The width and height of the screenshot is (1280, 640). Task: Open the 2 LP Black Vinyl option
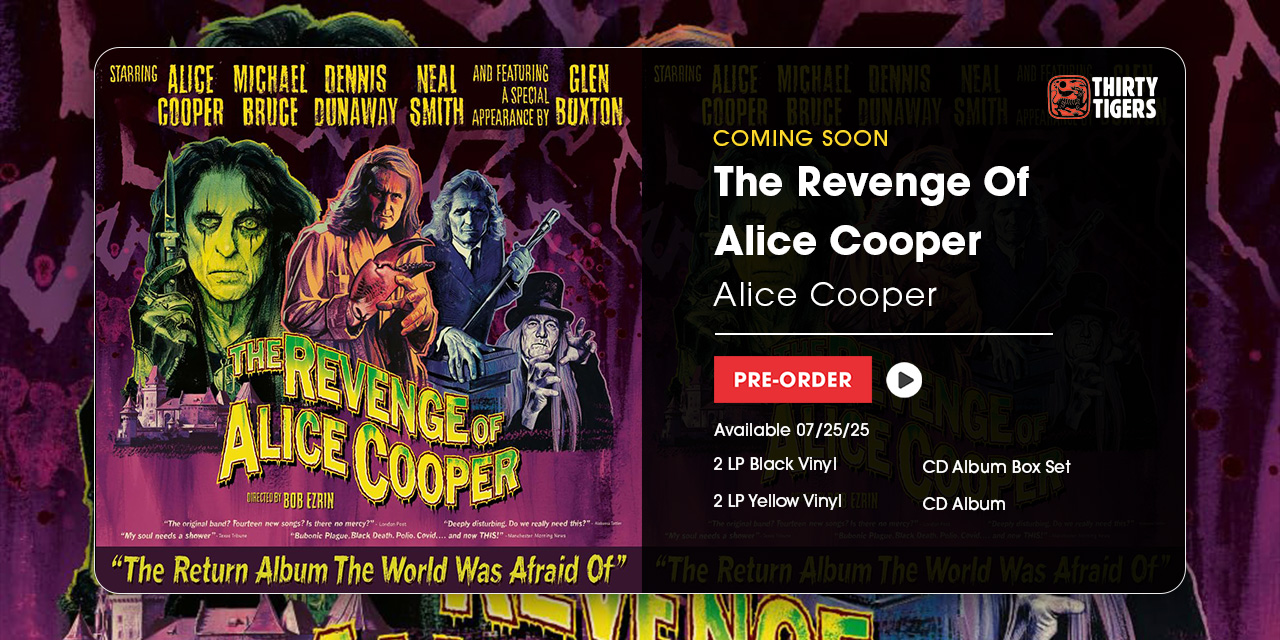[x=775, y=464]
